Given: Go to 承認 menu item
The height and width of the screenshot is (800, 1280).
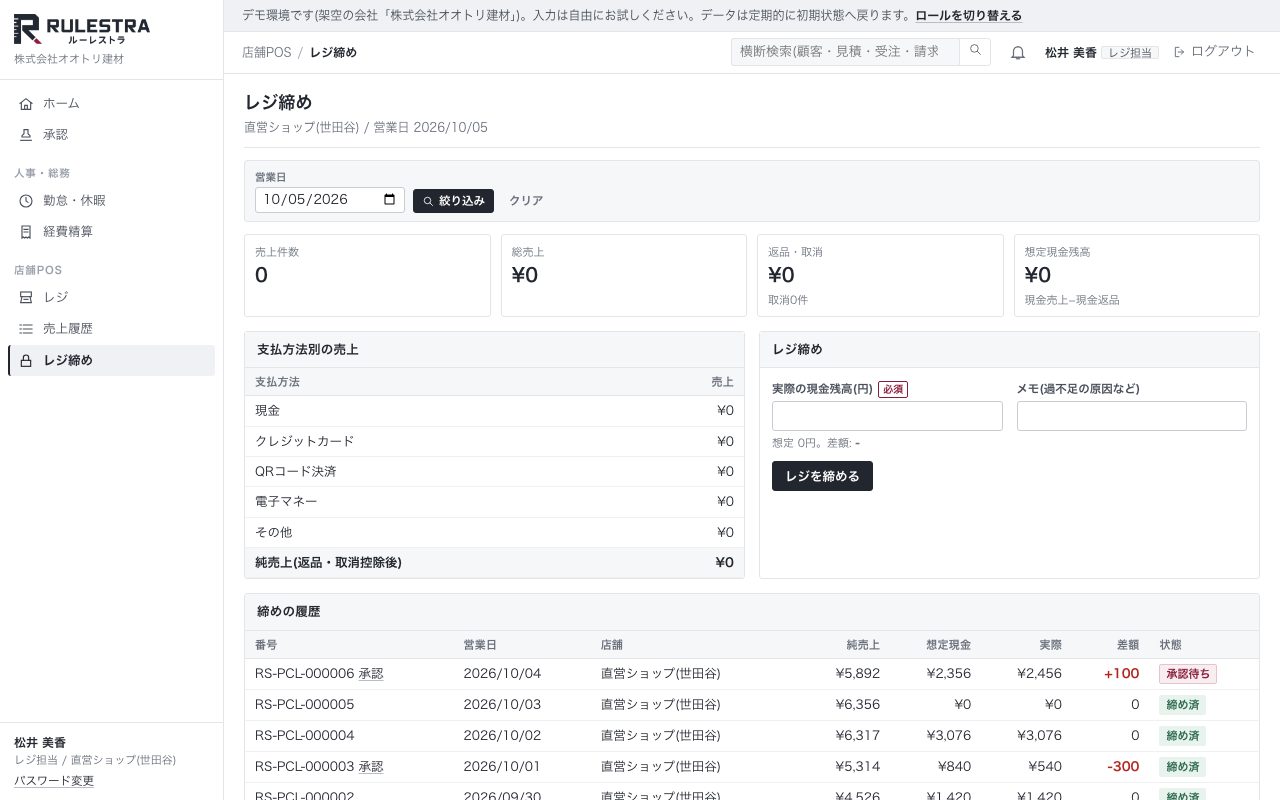Looking at the screenshot, I should tap(111, 135).
